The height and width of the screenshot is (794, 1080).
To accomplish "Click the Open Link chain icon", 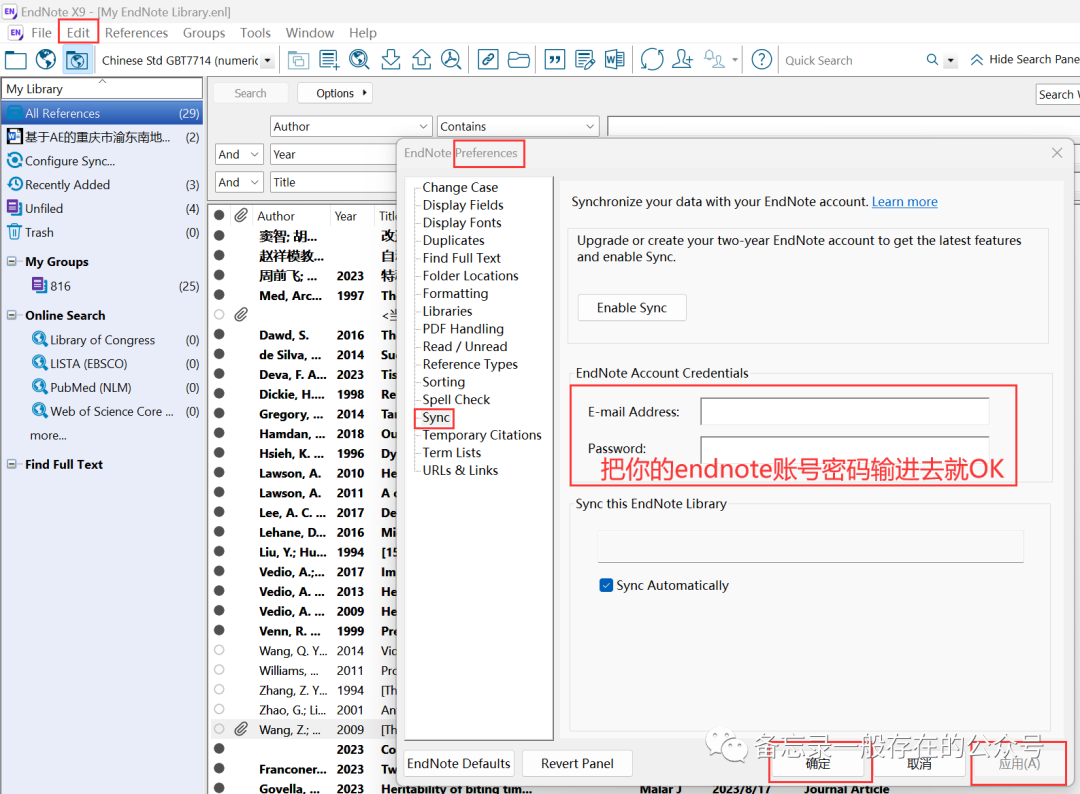I will (x=488, y=60).
